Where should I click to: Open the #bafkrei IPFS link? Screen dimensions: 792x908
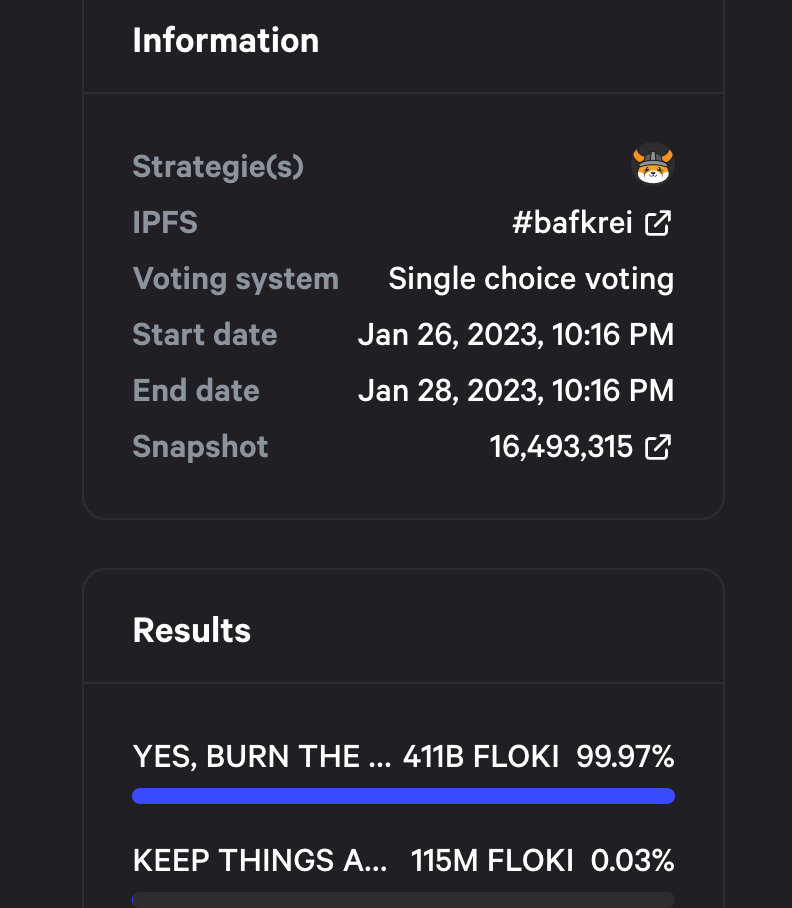coord(572,222)
